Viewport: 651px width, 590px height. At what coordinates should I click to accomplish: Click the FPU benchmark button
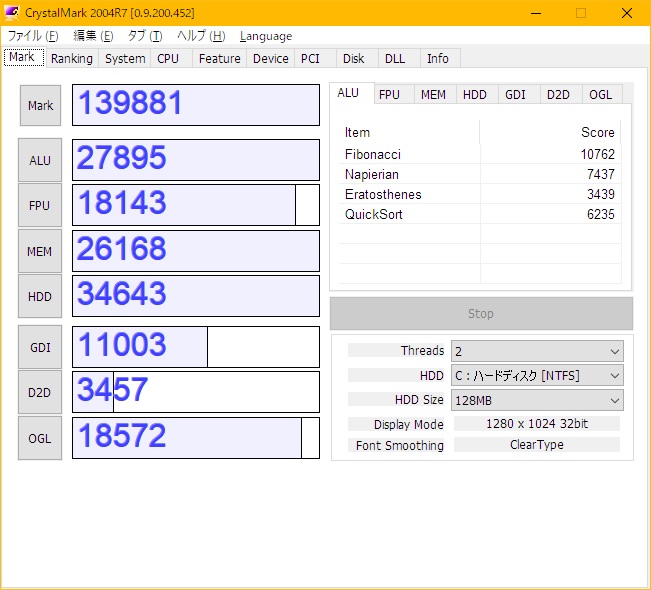40,206
